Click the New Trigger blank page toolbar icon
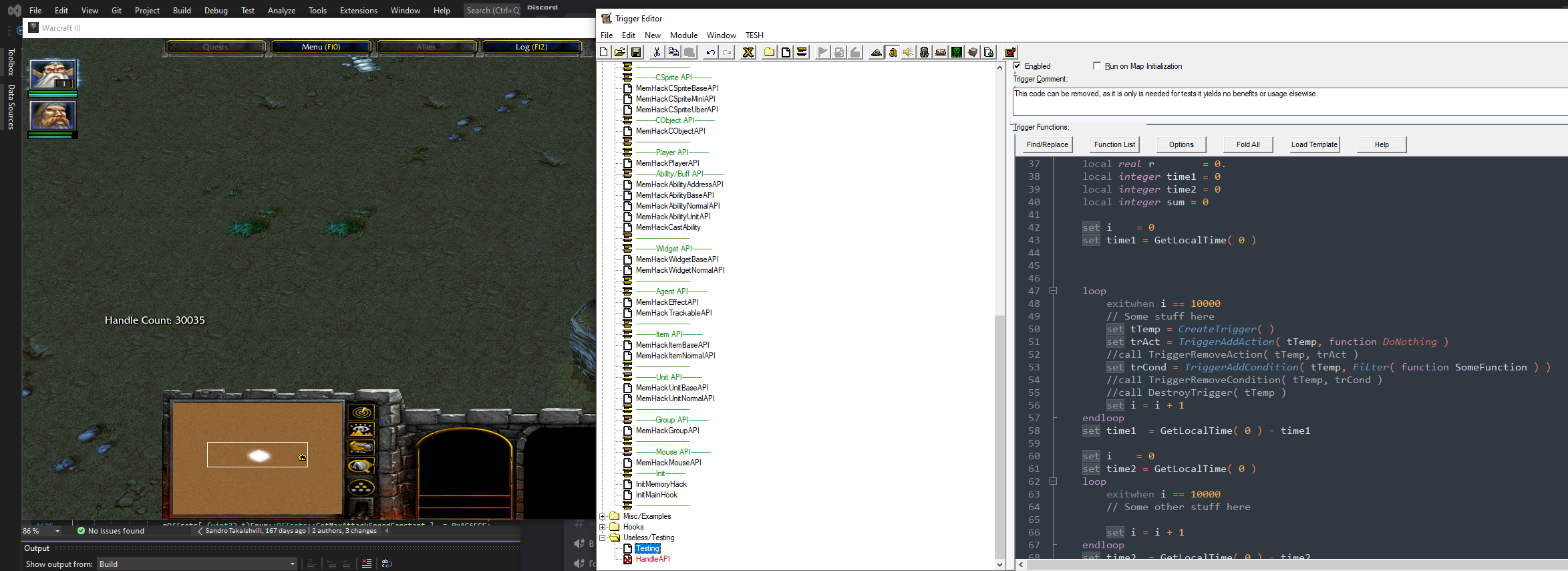Screen dimensions: 1568x571 [x=786, y=52]
